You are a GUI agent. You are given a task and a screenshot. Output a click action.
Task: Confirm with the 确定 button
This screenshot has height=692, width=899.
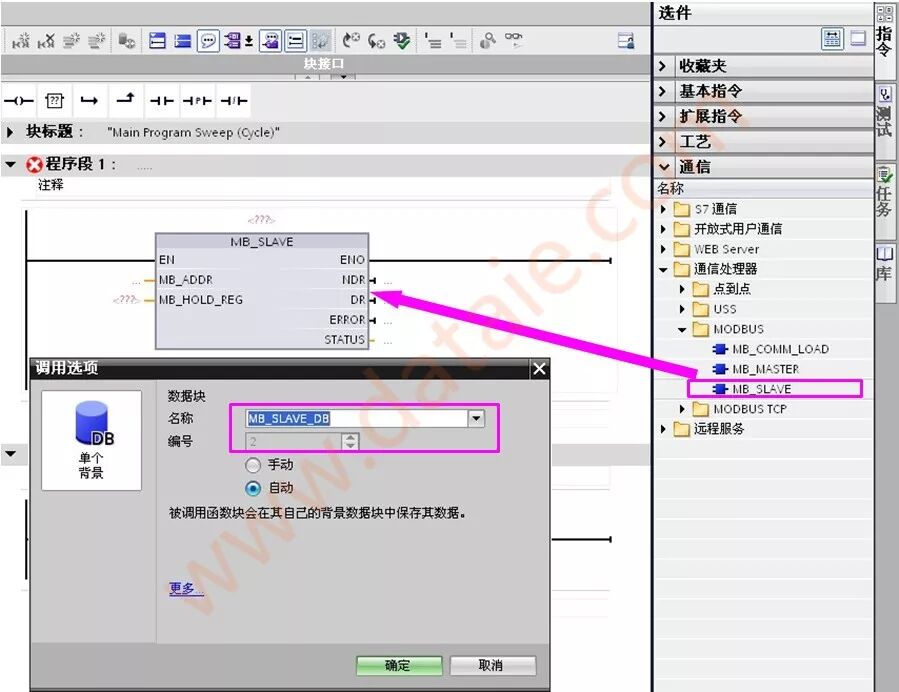(398, 665)
